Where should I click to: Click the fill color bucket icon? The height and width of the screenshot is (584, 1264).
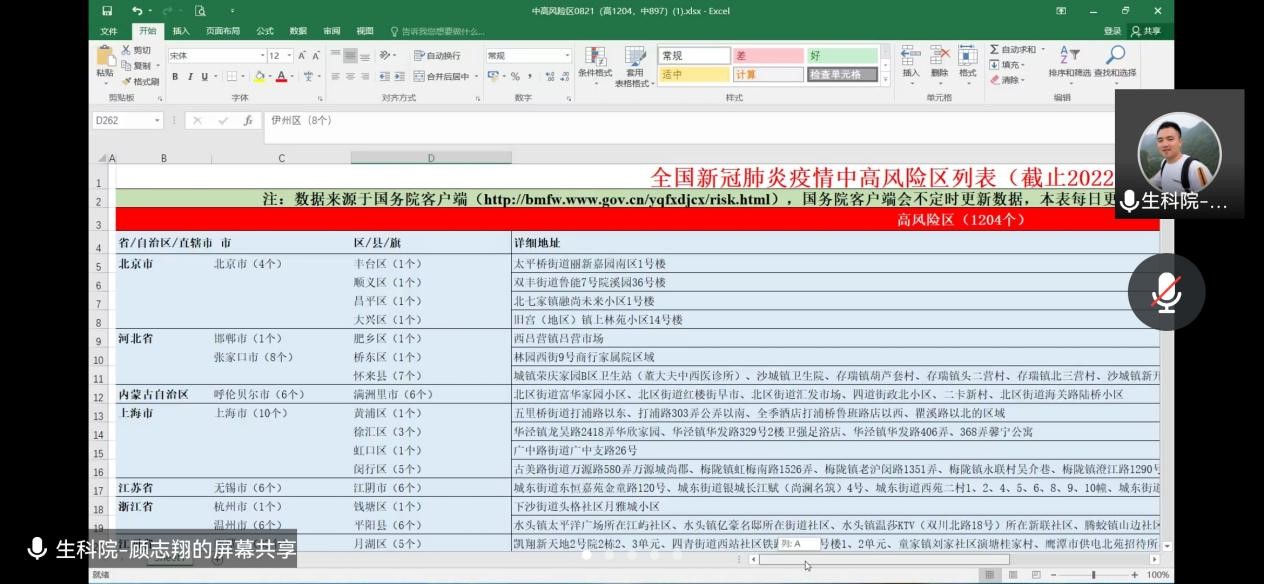click(x=259, y=76)
